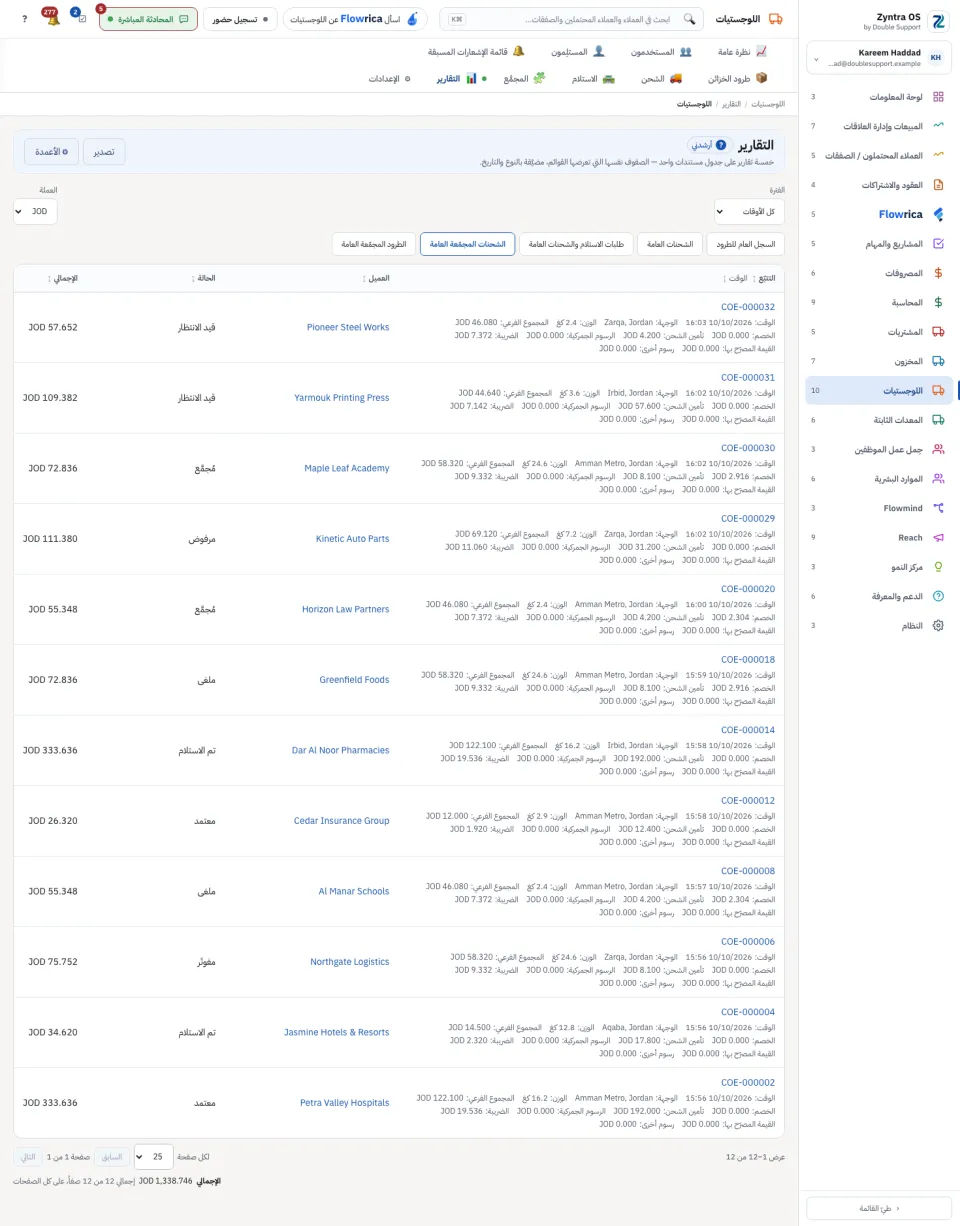Switch to 'طلبات الاستلام والشحنات العامة' tab

tap(577, 244)
